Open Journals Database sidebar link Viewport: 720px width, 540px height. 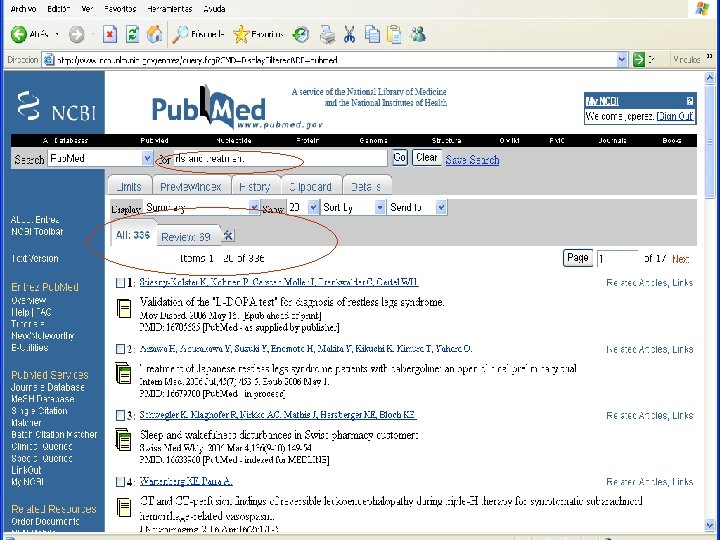tap(48, 387)
